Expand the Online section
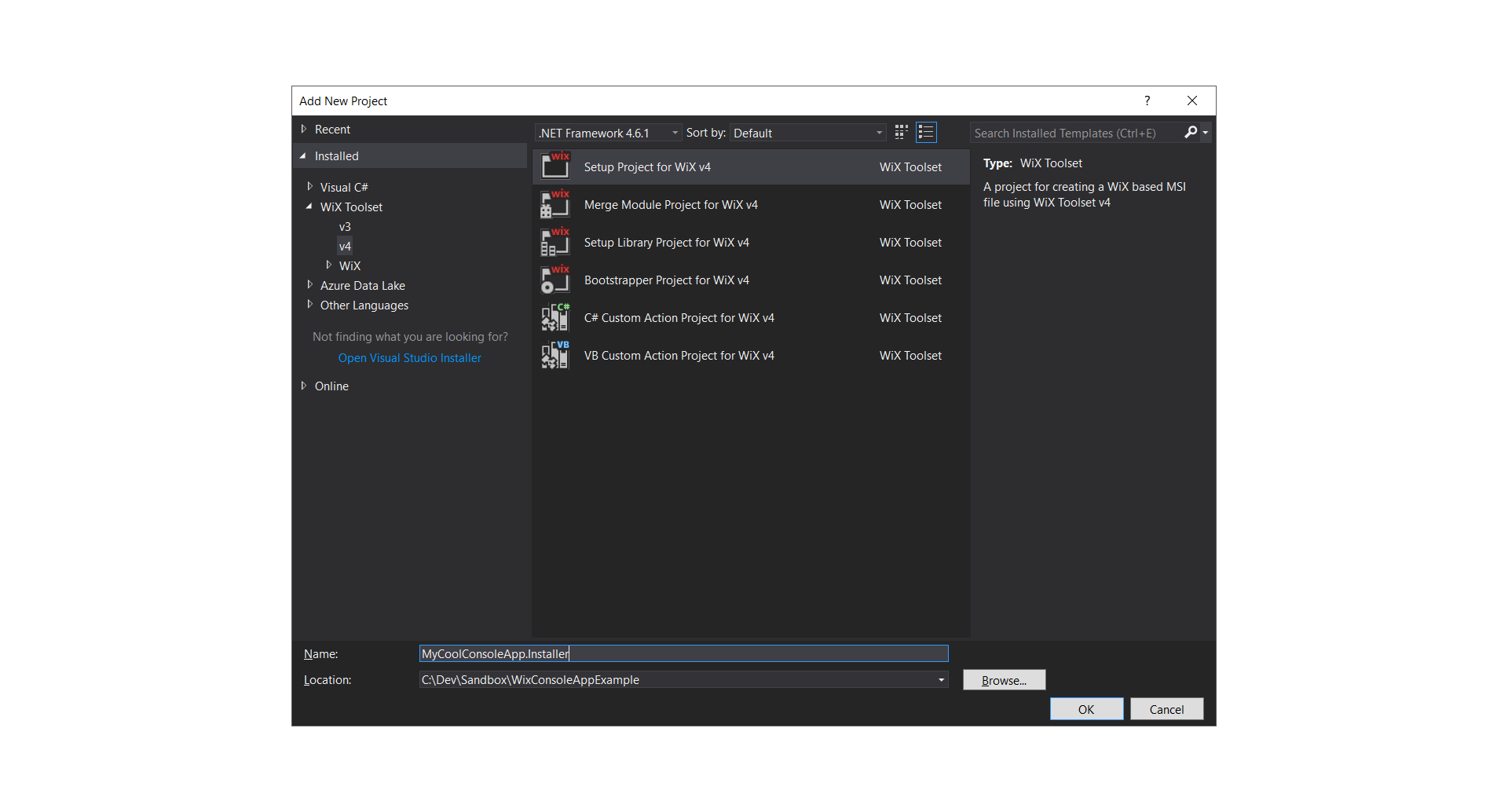The image size is (1508, 812). 303,386
